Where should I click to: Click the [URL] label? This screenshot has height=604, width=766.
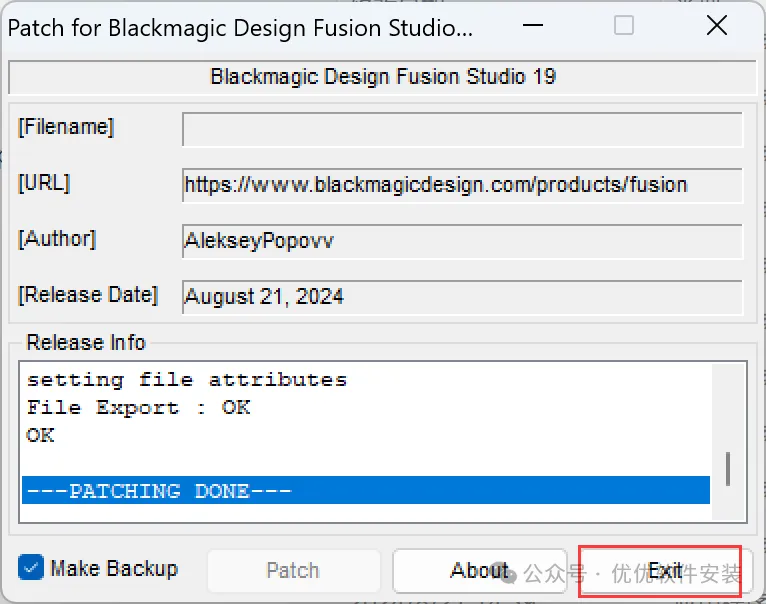click(44, 183)
